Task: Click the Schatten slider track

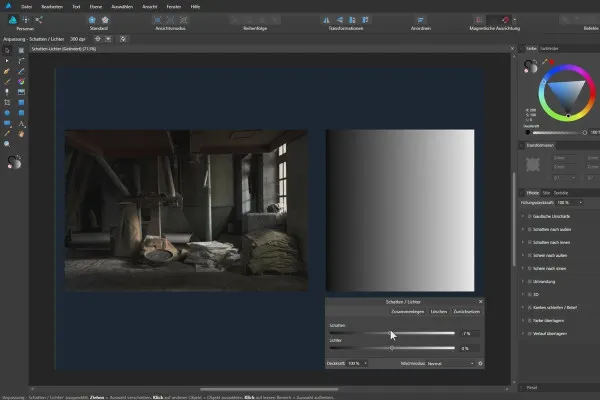Action: click(x=392, y=333)
